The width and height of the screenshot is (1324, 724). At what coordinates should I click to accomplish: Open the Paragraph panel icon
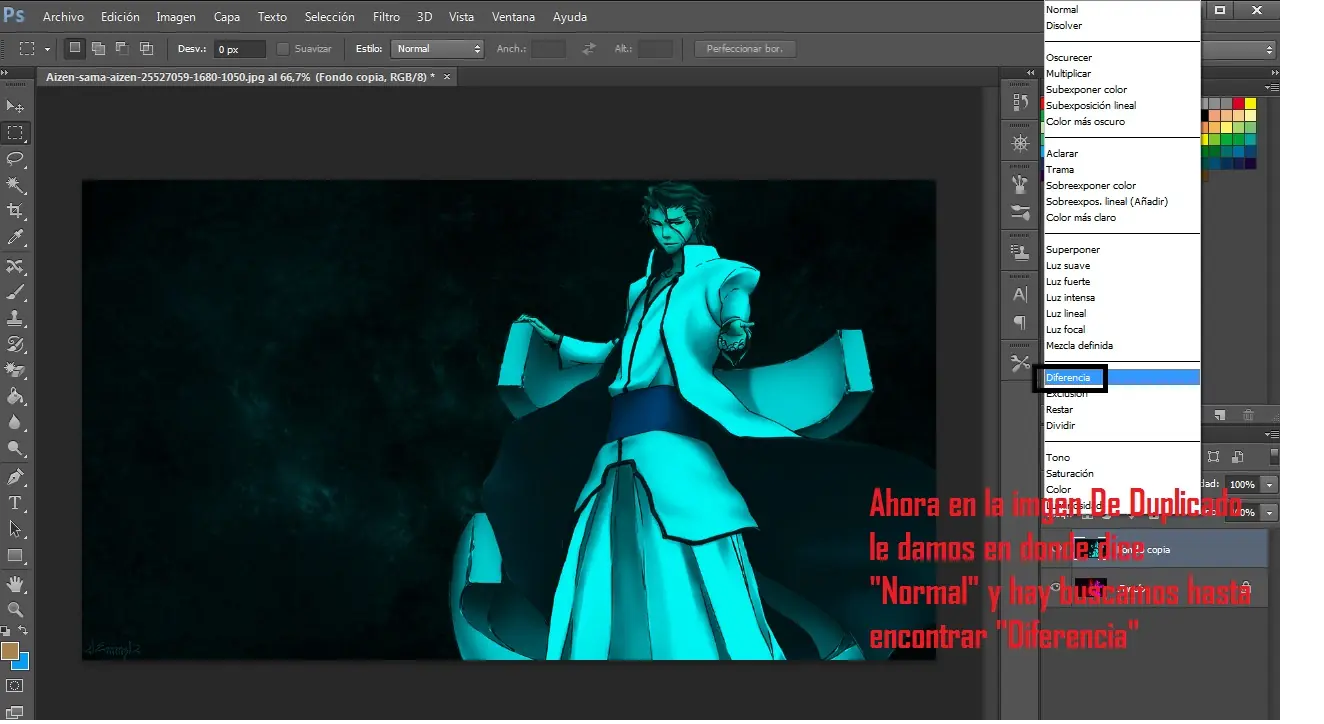point(1020,322)
